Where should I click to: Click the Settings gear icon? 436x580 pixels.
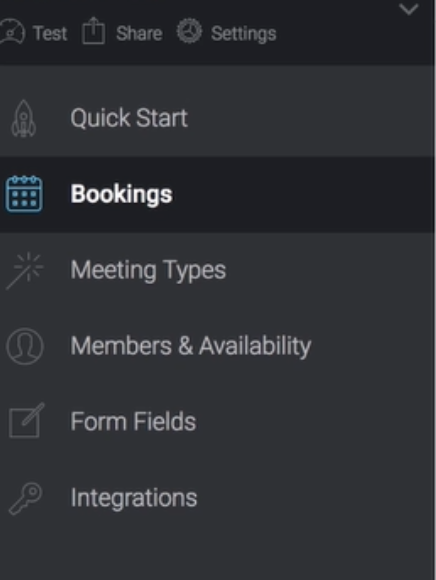coord(189,31)
